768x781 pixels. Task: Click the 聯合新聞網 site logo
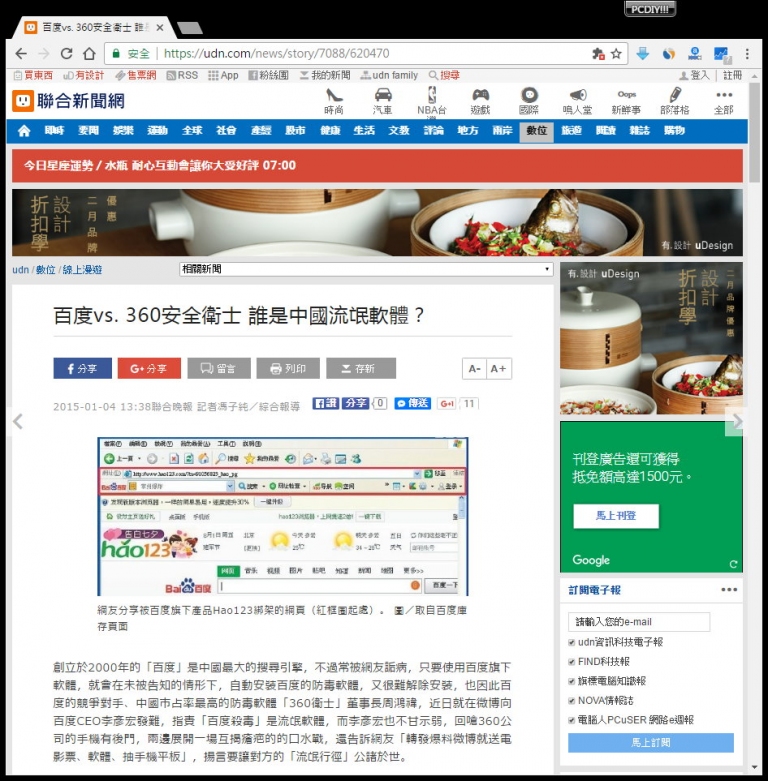coord(69,101)
